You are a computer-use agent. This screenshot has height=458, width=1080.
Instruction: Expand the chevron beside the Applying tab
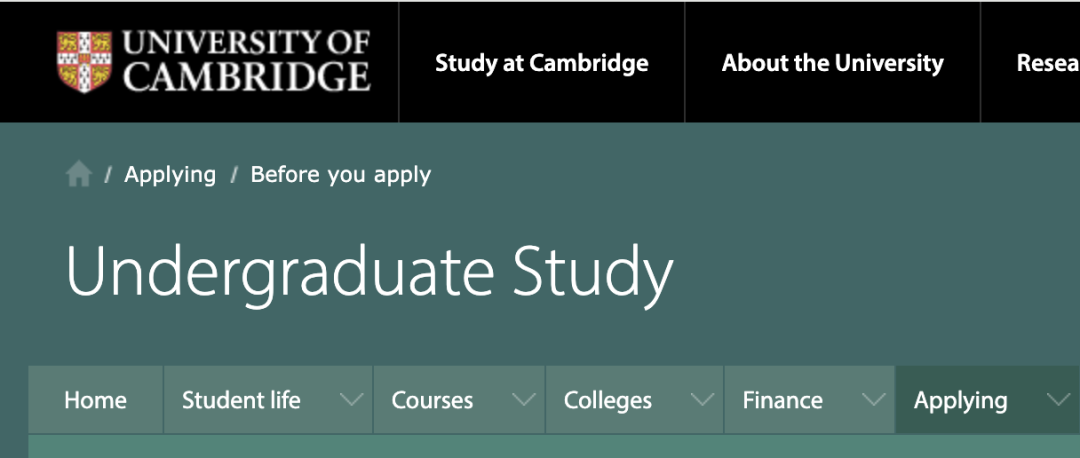click(1057, 400)
